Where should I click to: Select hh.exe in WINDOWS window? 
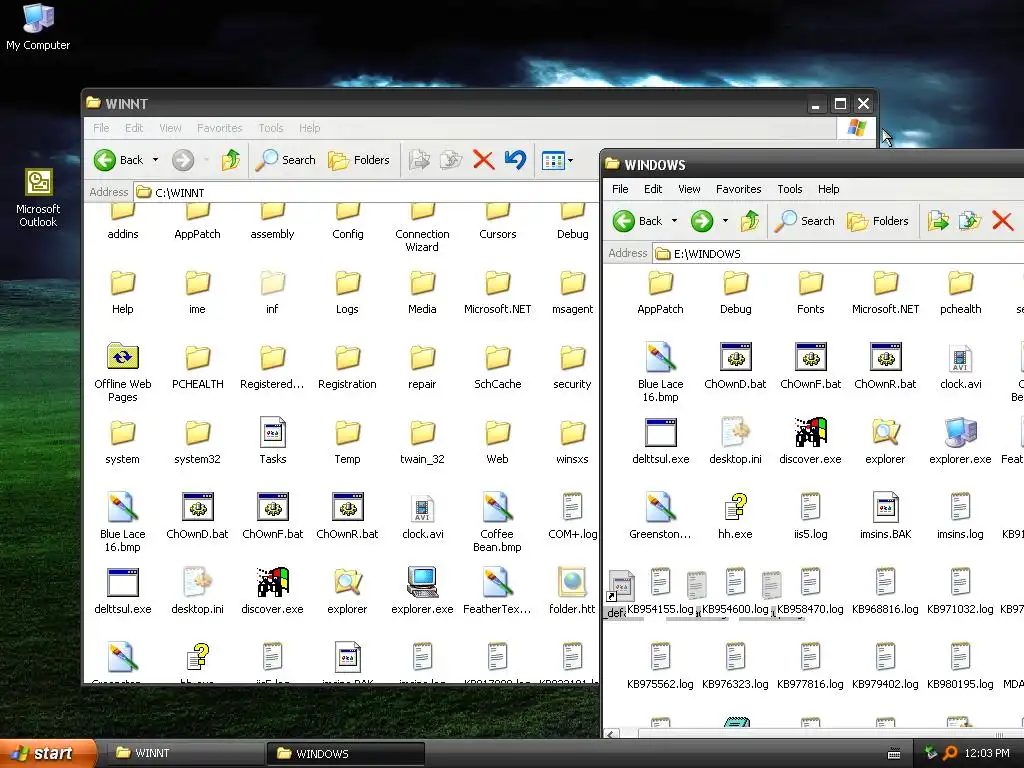pyautogui.click(x=735, y=515)
